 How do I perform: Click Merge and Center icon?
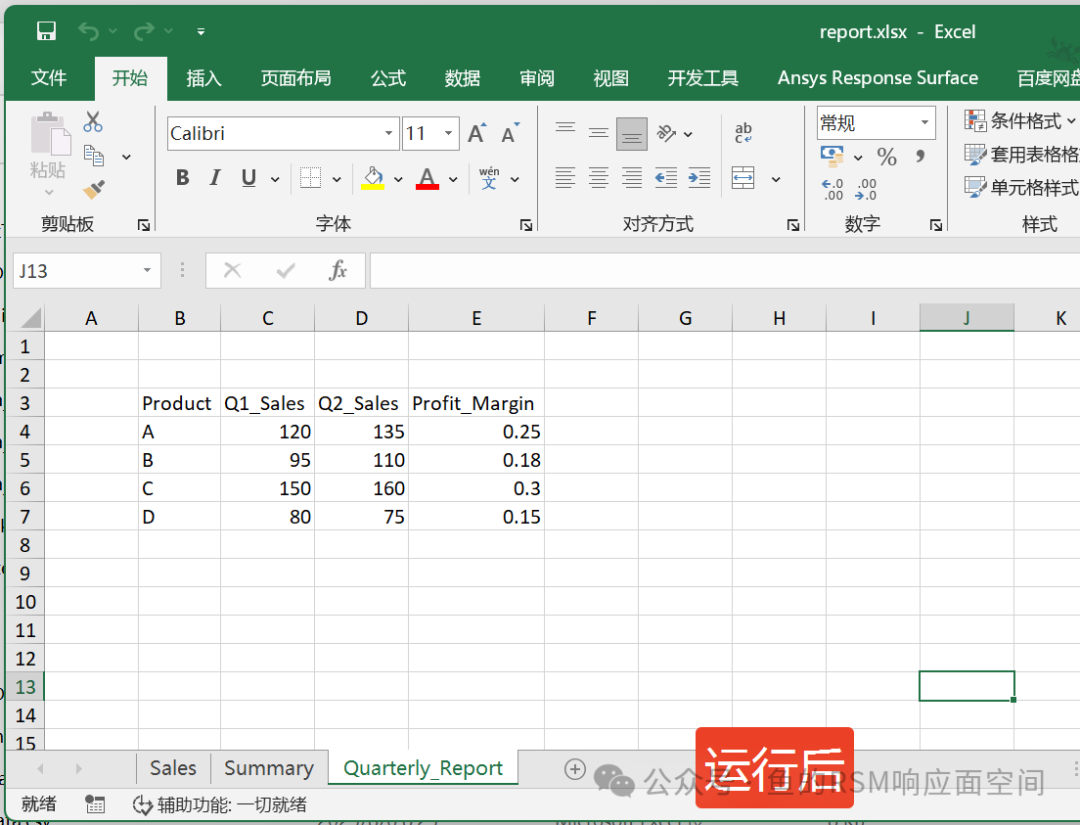click(x=743, y=178)
